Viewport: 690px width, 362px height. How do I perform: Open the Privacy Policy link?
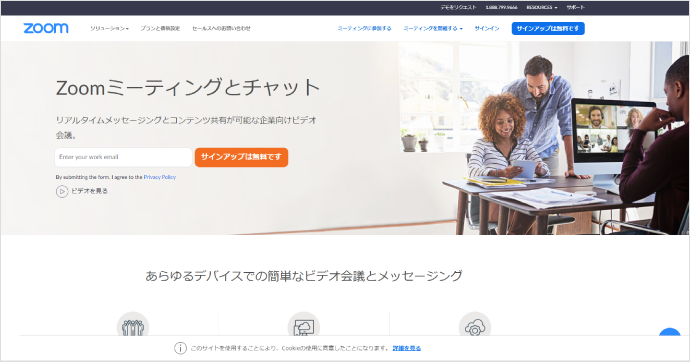point(160,177)
